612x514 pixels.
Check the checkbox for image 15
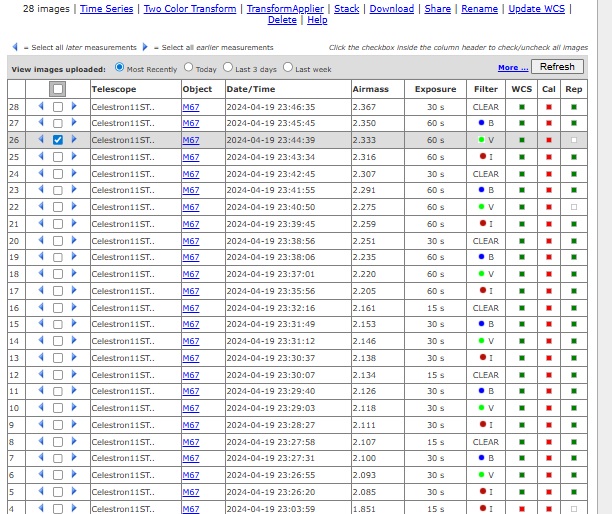(x=58, y=324)
